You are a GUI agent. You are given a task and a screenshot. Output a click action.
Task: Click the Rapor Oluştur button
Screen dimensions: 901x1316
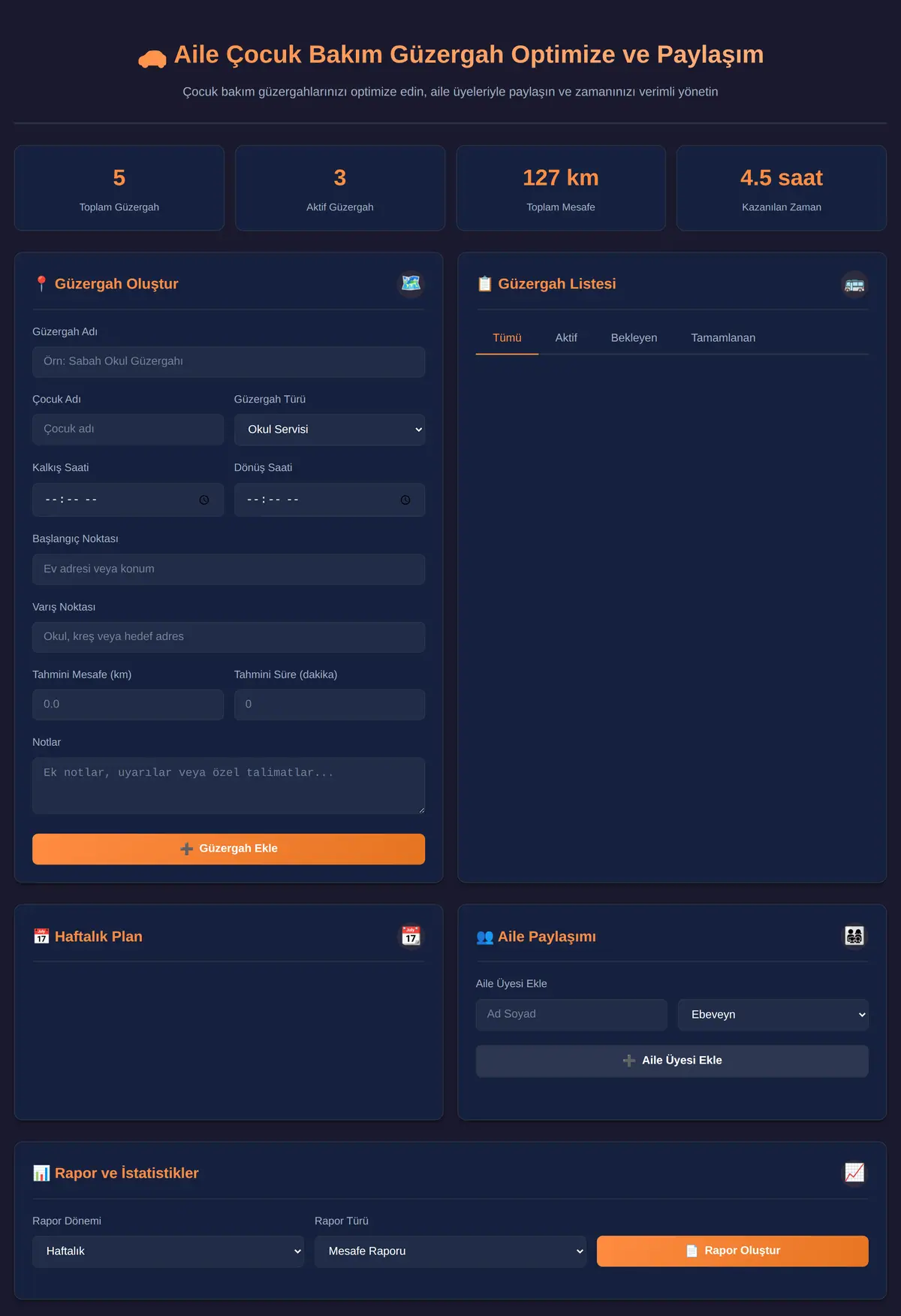tap(733, 1251)
